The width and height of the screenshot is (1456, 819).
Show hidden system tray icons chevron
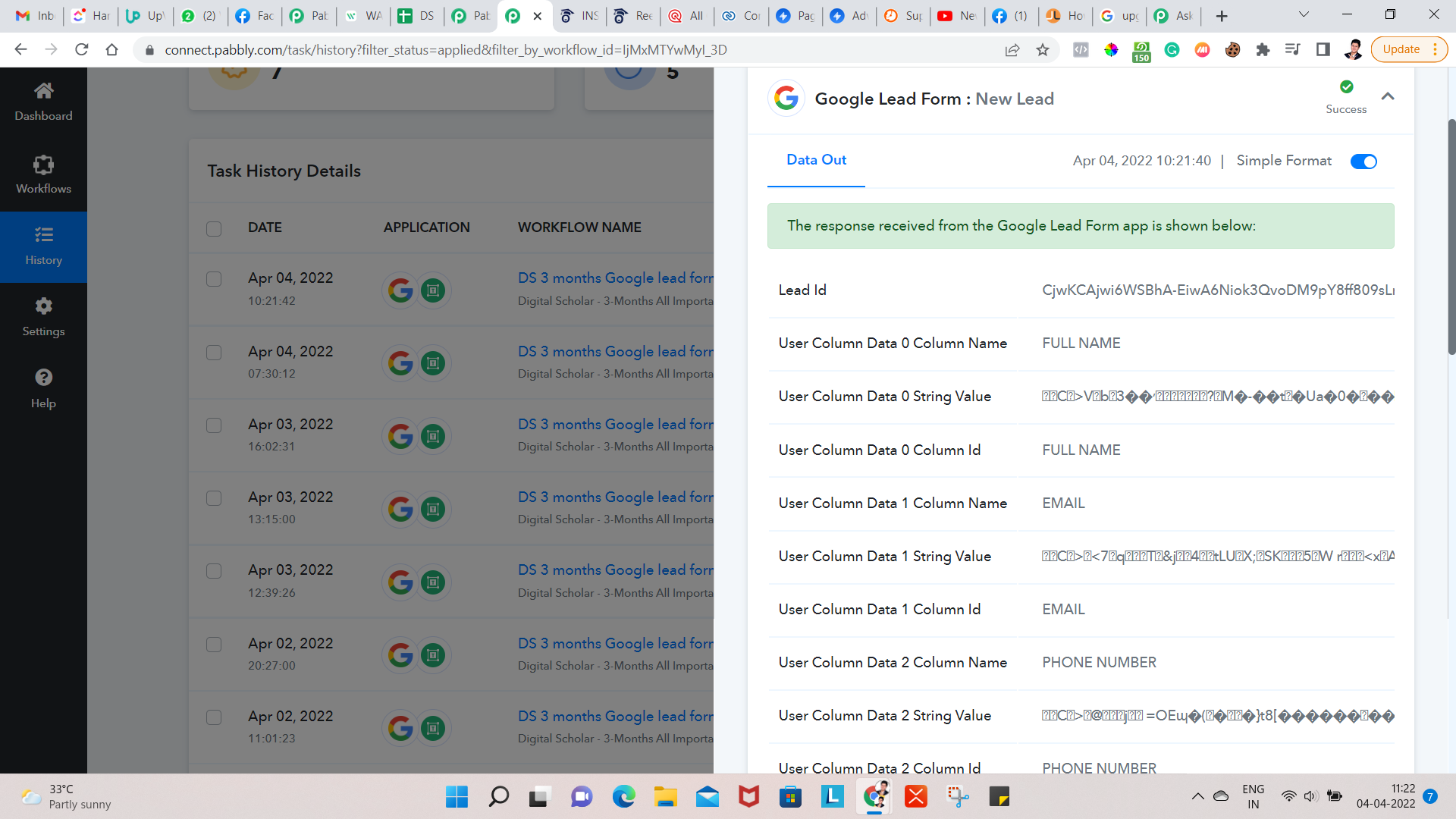click(1197, 796)
